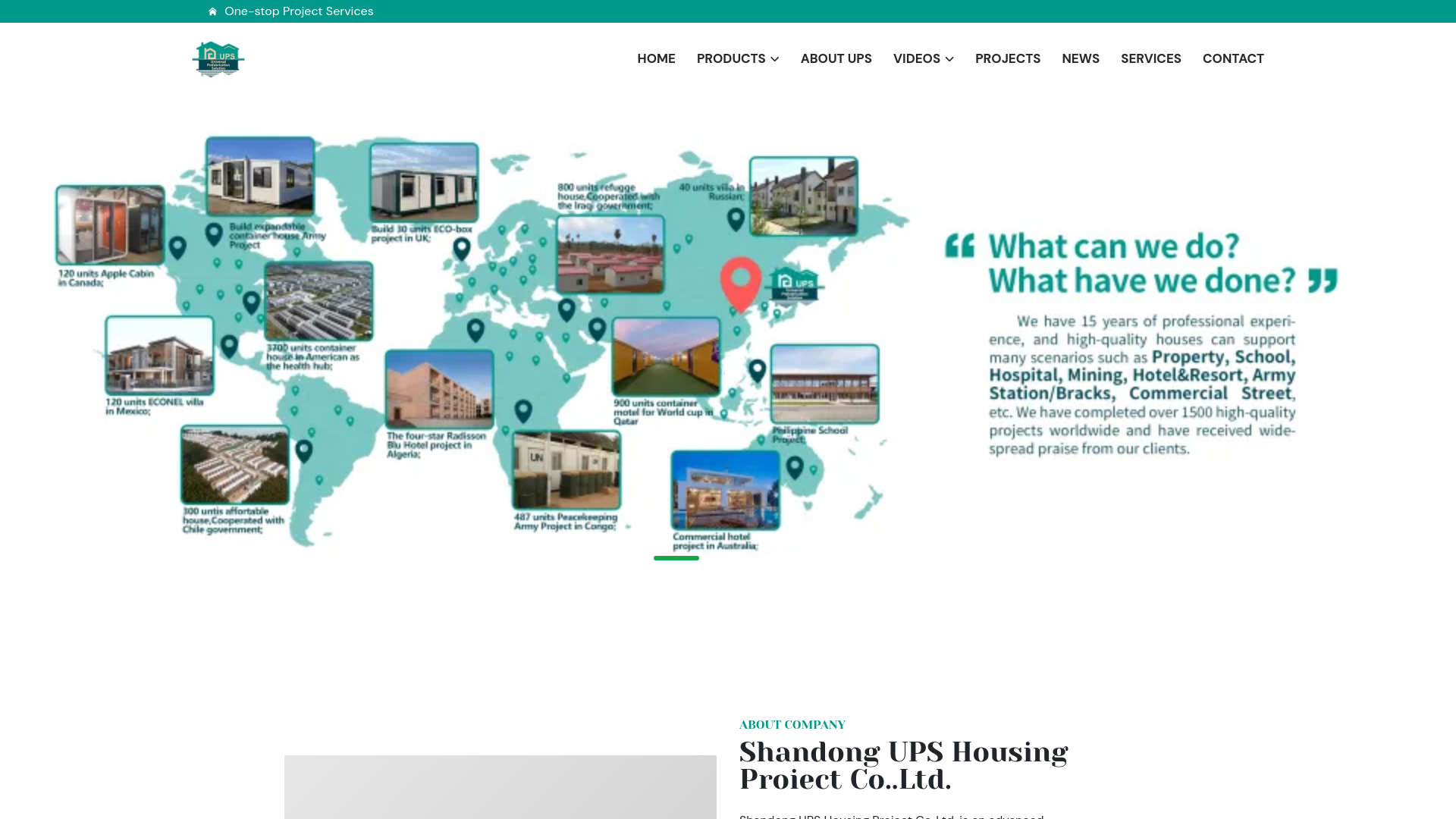Navigate to the PROJECTS page
Image resolution: width=1456 pixels, height=819 pixels.
[x=1007, y=58]
